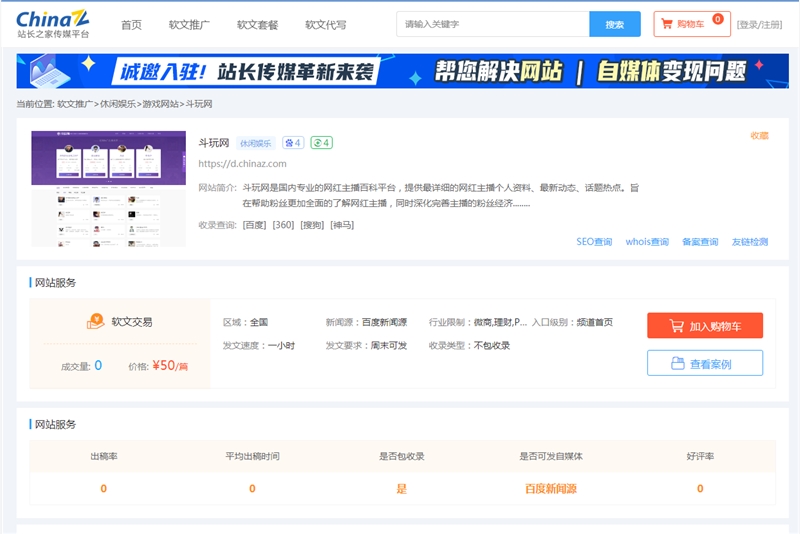The image size is (800, 534).
Task: Click 入口级别：频道首页 text
Action: (x=572, y=322)
